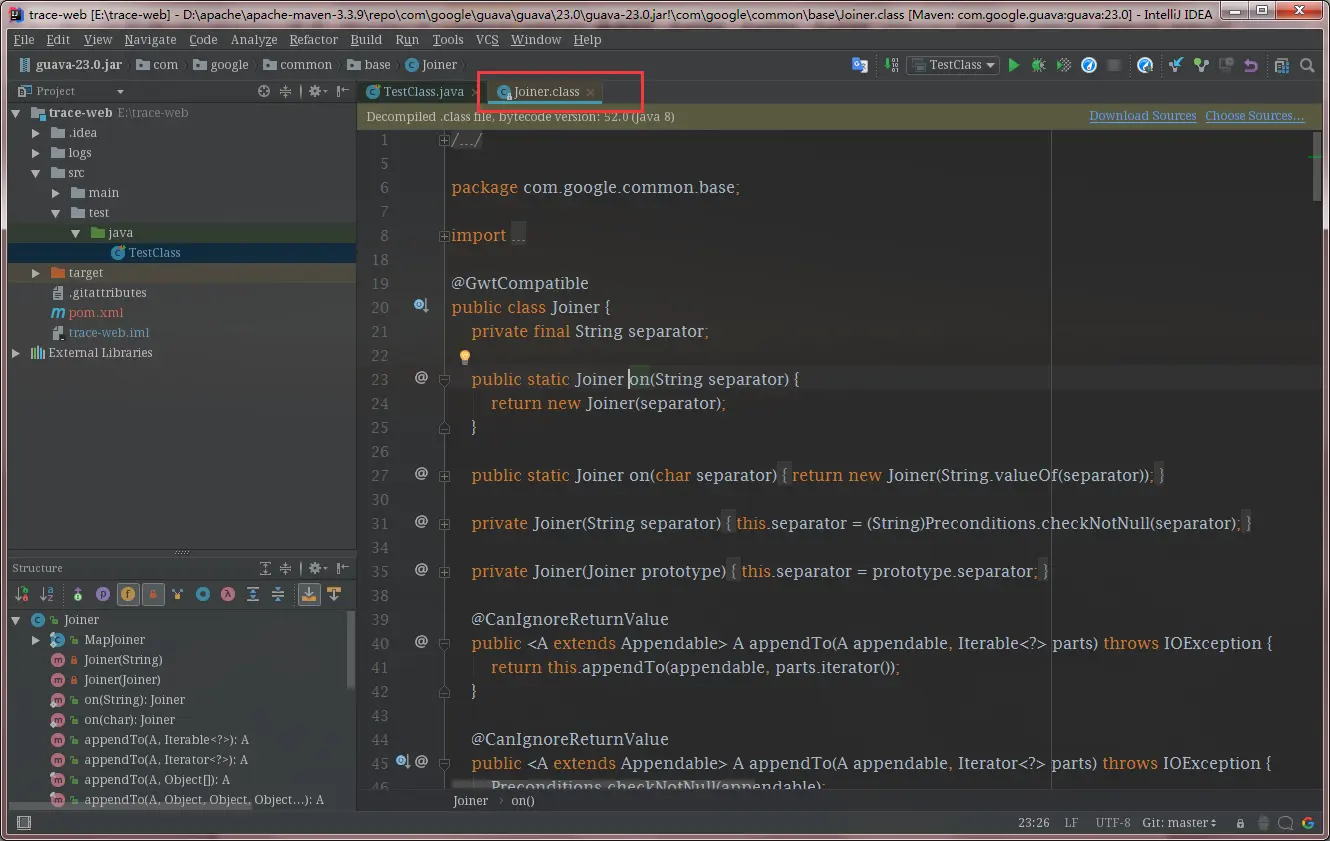Open the Project Structure icon in toolbar
1330x841 pixels.
coord(1282,65)
